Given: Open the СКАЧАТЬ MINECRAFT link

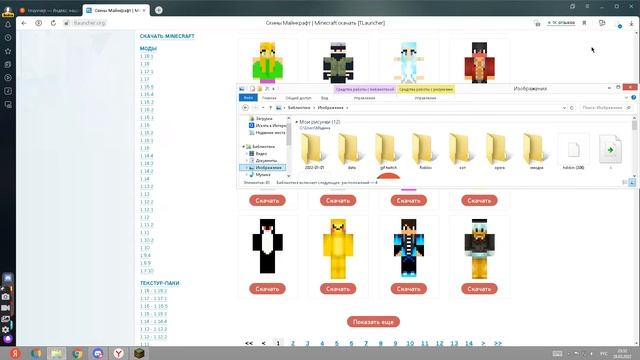Looking at the screenshot, I should pyautogui.click(x=167, y=36).
